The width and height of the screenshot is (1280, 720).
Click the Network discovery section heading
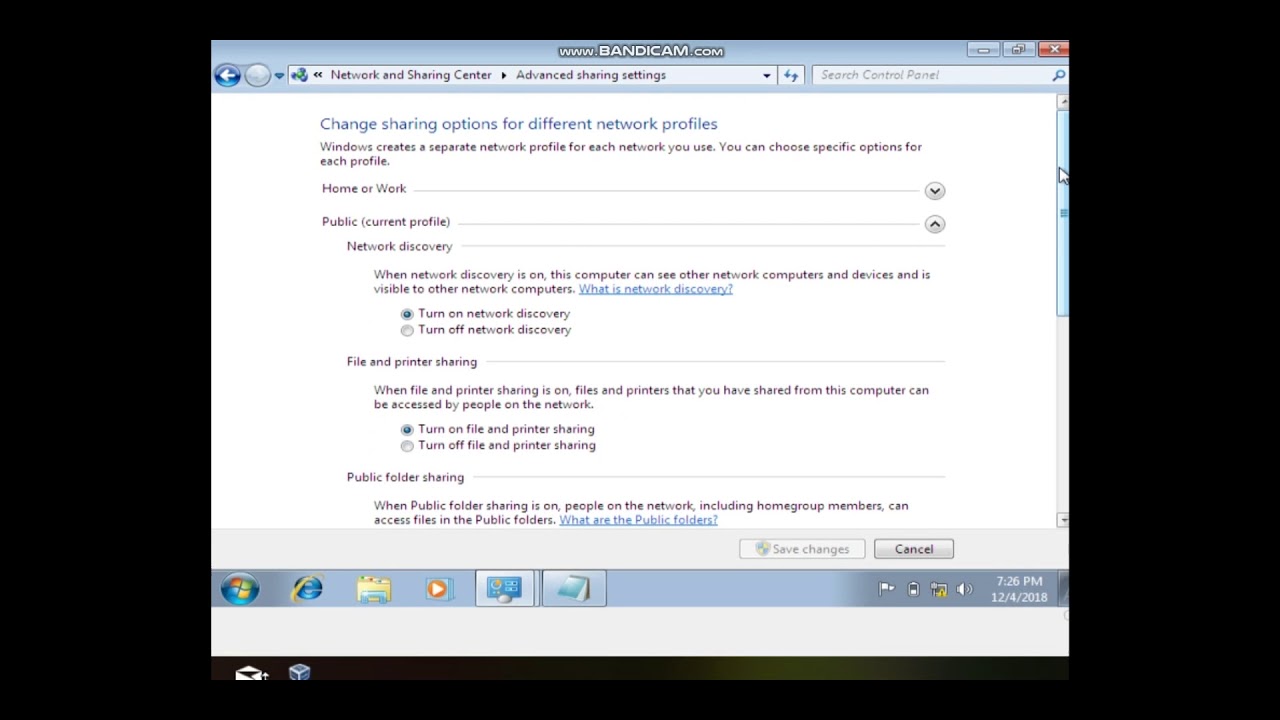pos(399,246)
